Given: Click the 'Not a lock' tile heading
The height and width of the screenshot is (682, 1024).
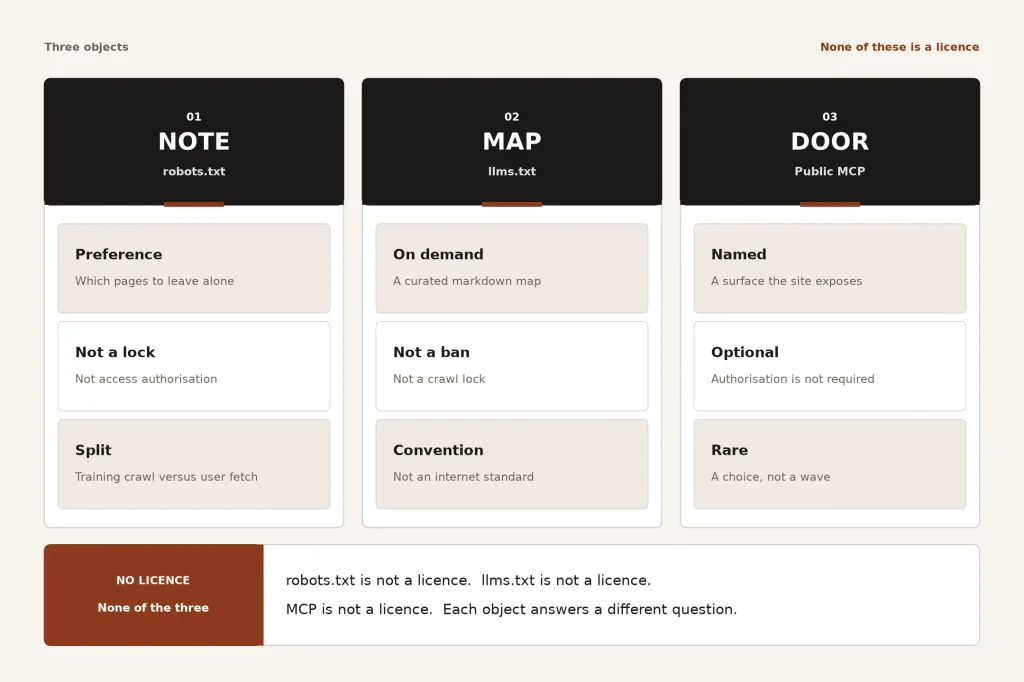Looking at the screenshot, I should pyautogui.click(x=115, y=352).
